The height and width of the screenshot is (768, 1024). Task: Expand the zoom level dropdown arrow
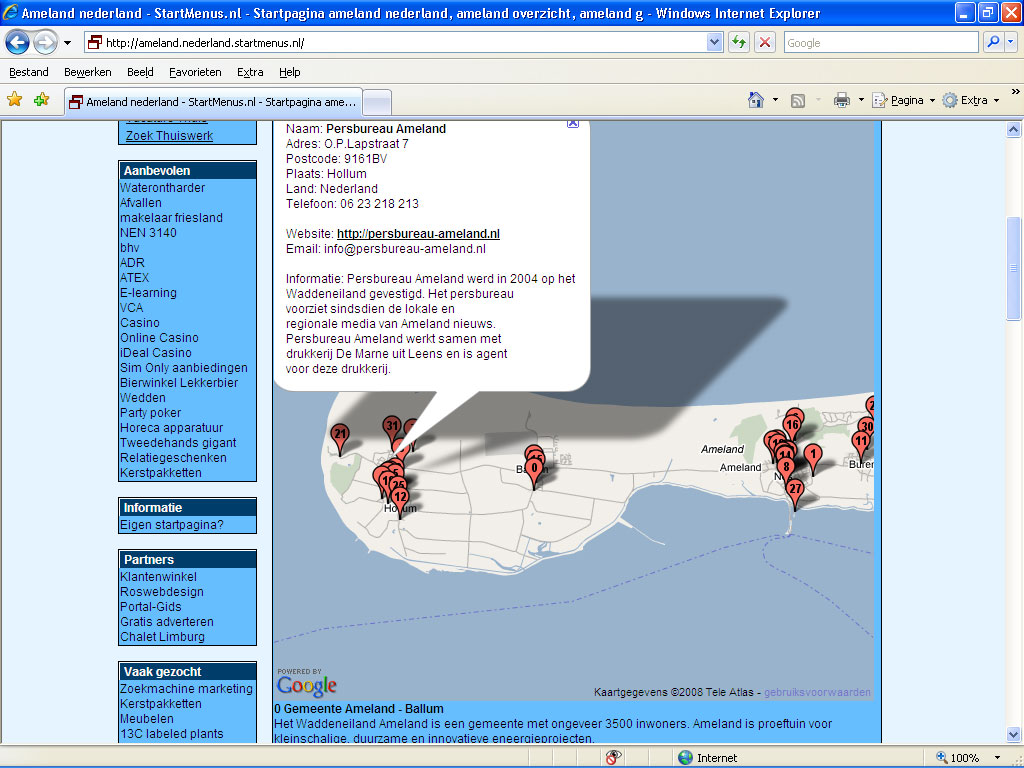(997, 758)
